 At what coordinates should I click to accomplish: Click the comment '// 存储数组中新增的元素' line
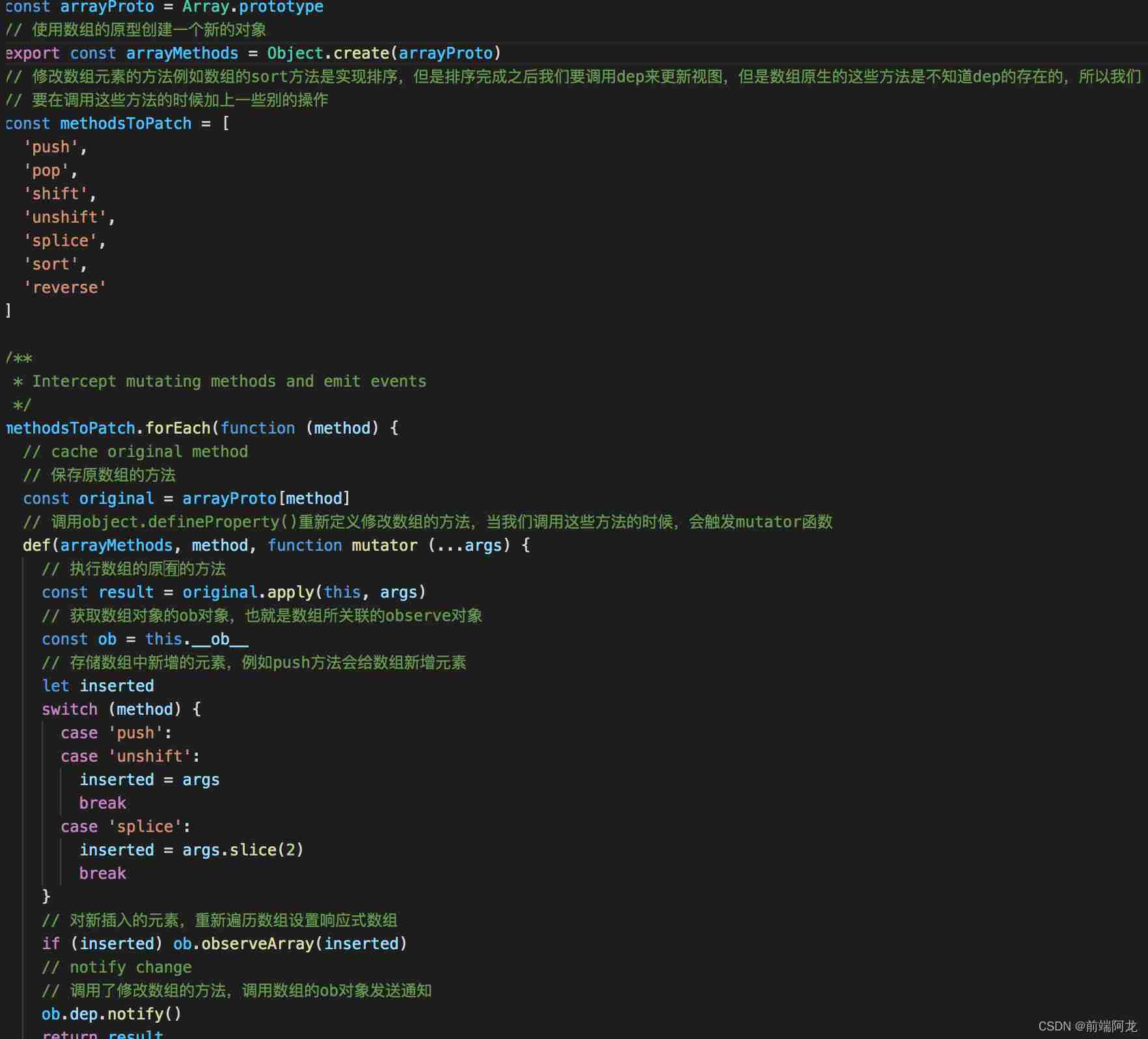(254, 663)
